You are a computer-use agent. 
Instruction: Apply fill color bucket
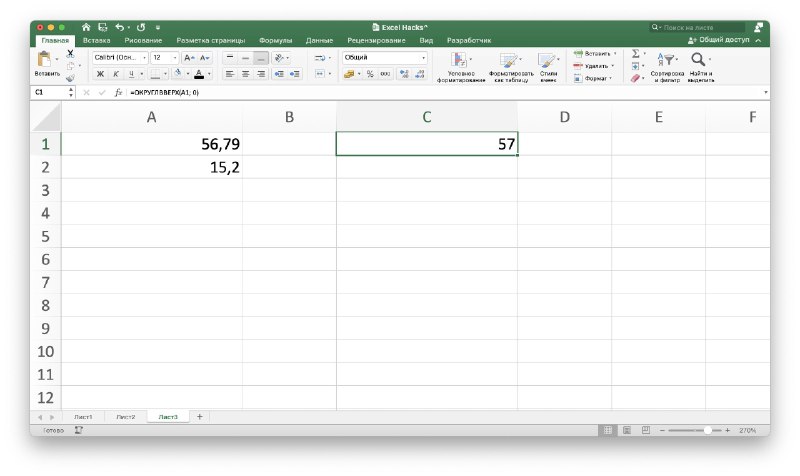(x=178, y=74)
